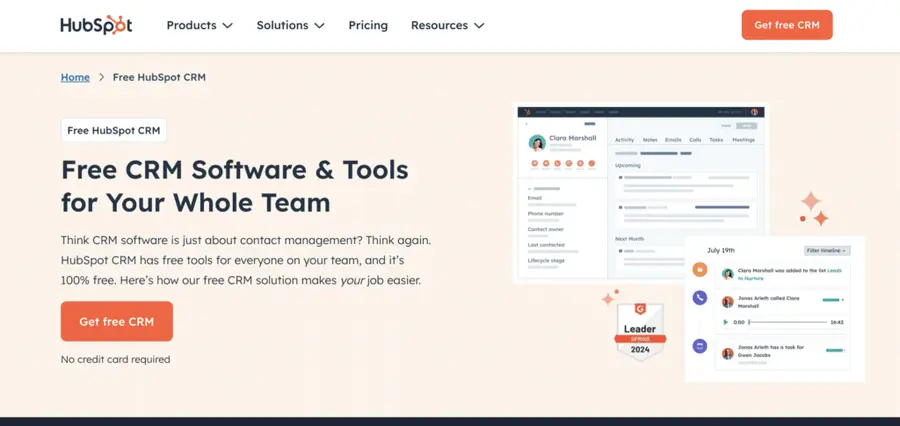Click the Clara Marshall contact name
Image resolution: width=900 pixels, height=426 pixels.
click(572, 138)
